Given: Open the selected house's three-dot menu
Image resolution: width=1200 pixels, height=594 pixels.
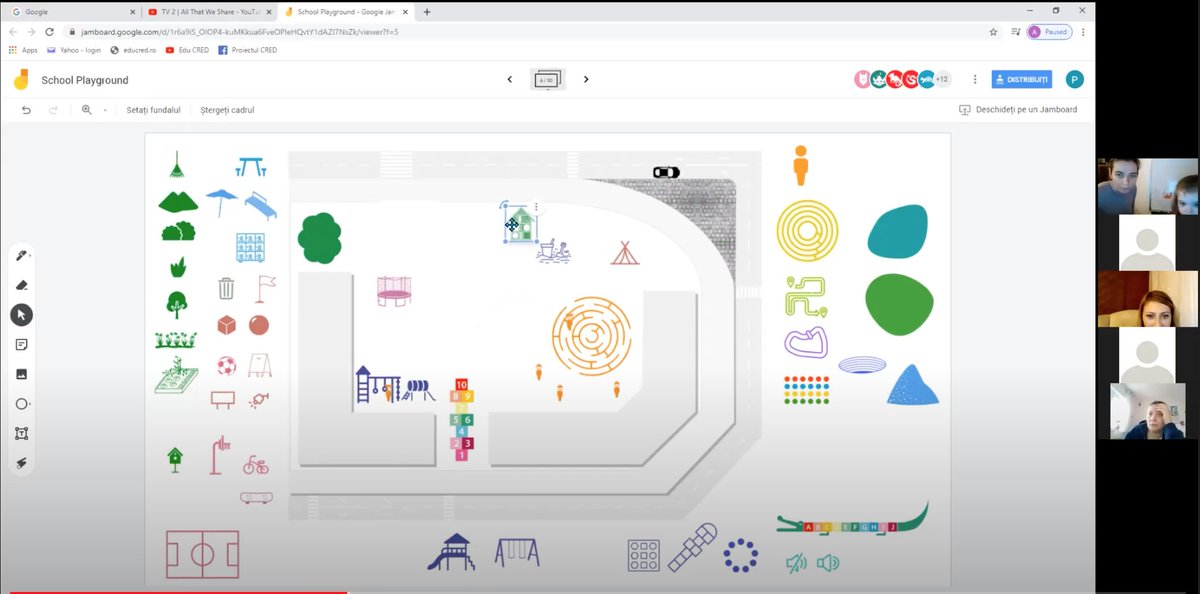Looking at the screenshot, I should coord(537,208).
